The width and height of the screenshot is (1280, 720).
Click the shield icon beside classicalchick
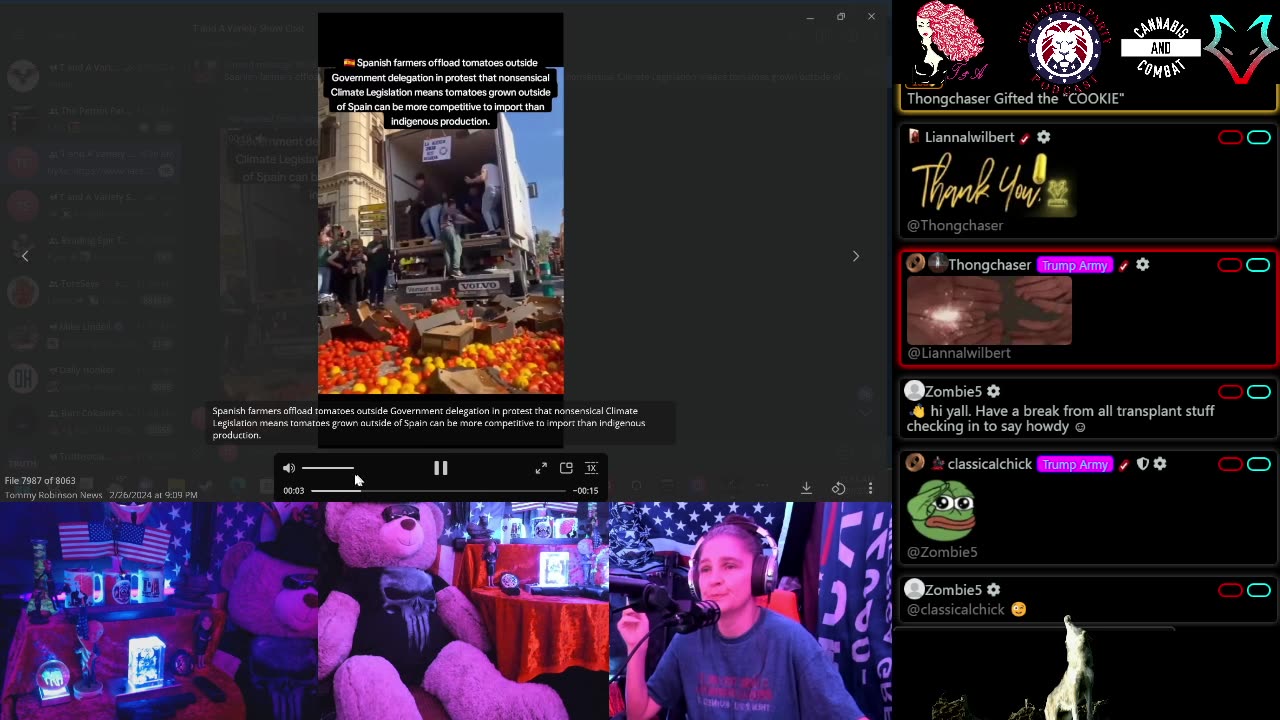[1142, 464]
